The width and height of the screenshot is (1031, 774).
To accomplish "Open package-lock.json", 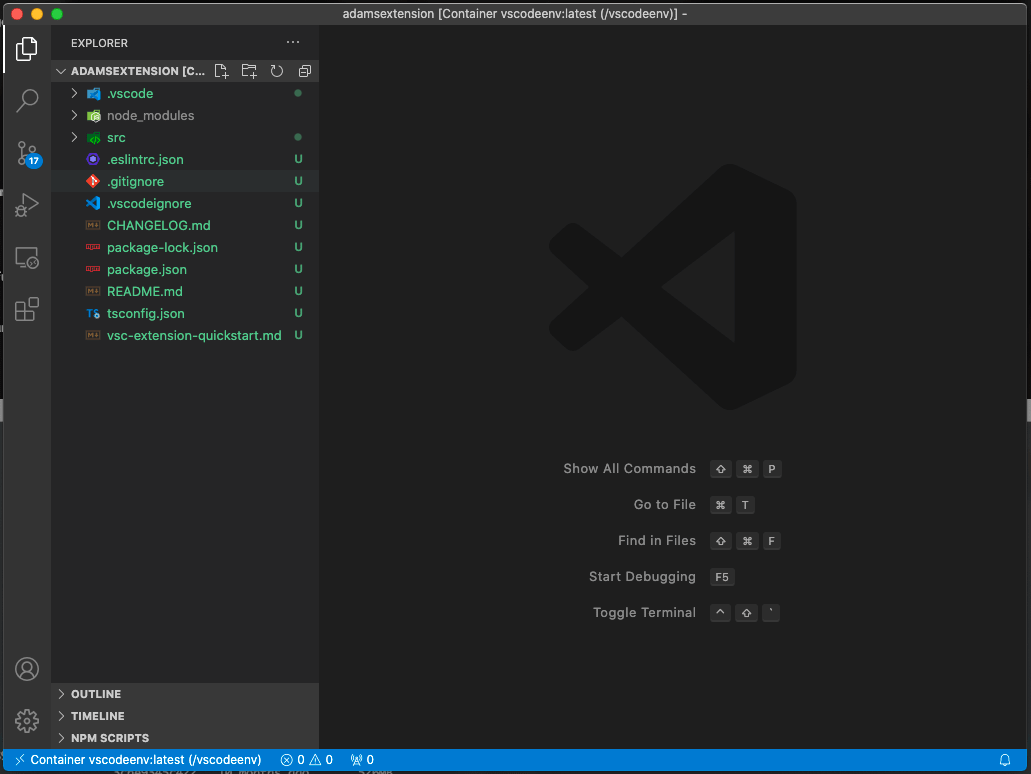I will (x=185, y=248).
